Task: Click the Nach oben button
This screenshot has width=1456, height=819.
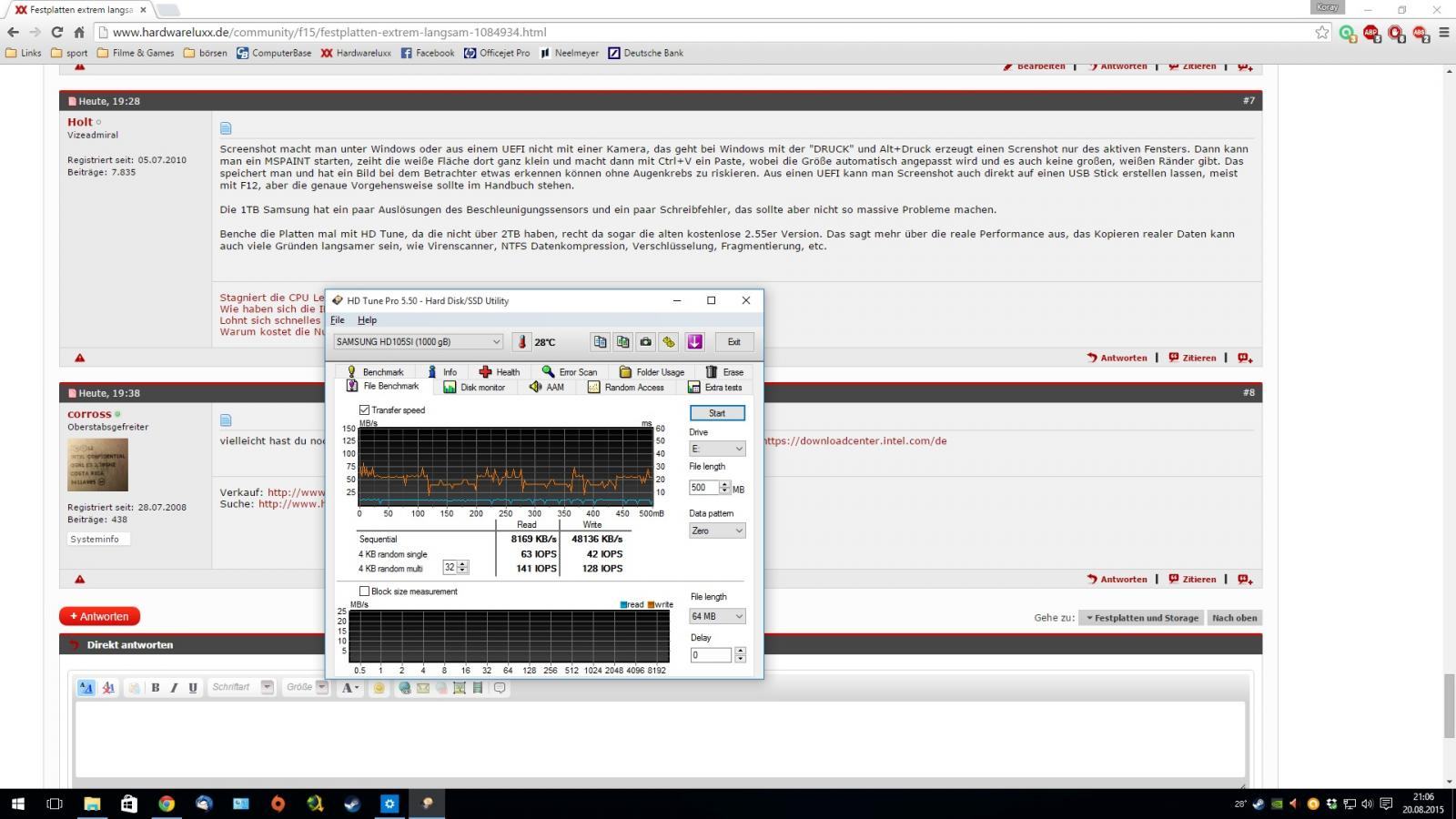Action: 1235,618
